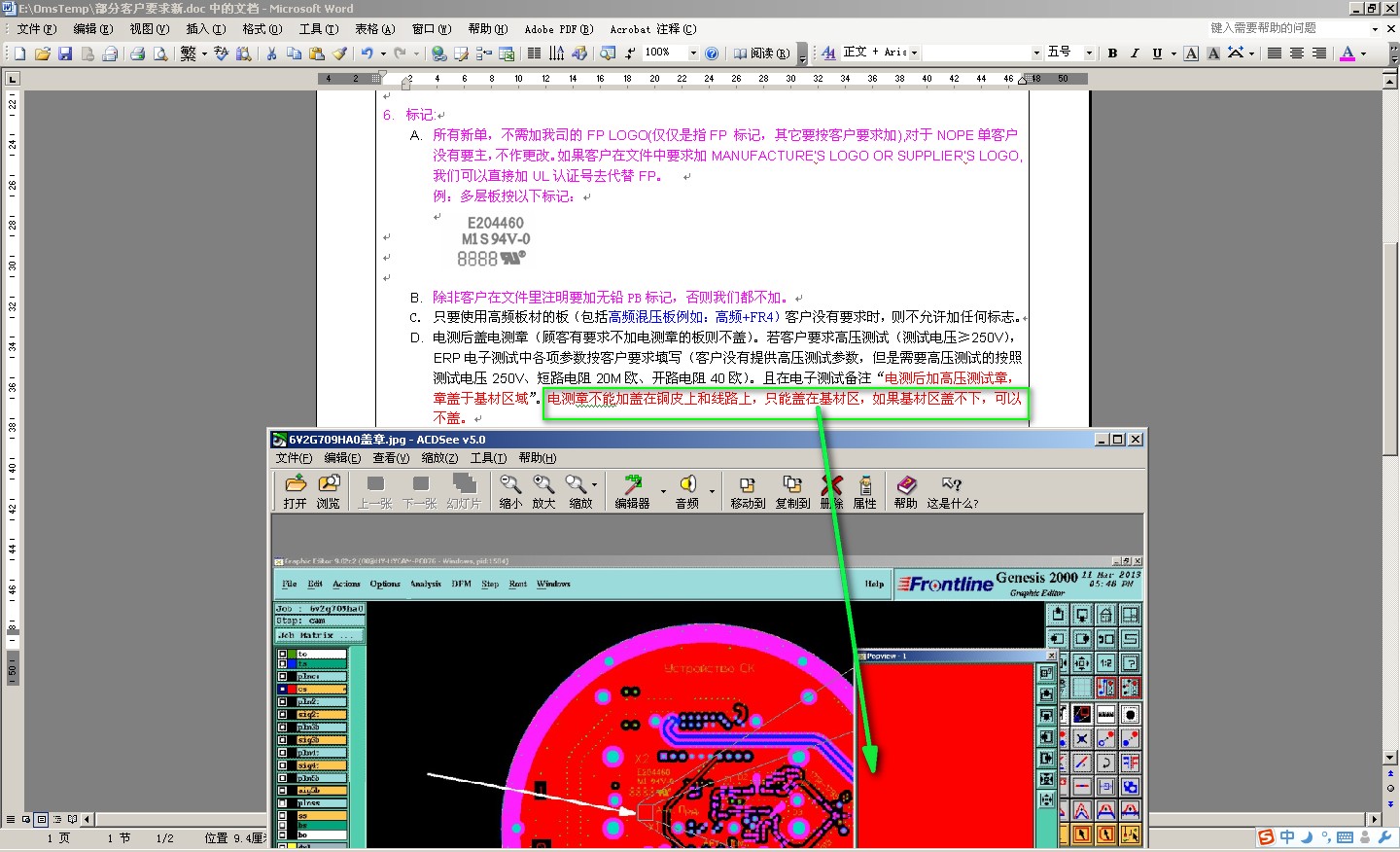The width and height of the screenshot is (1400, 852).
Task: Expand the 繁 conversion dropdown arrow
Action: (x=204, y=53)
